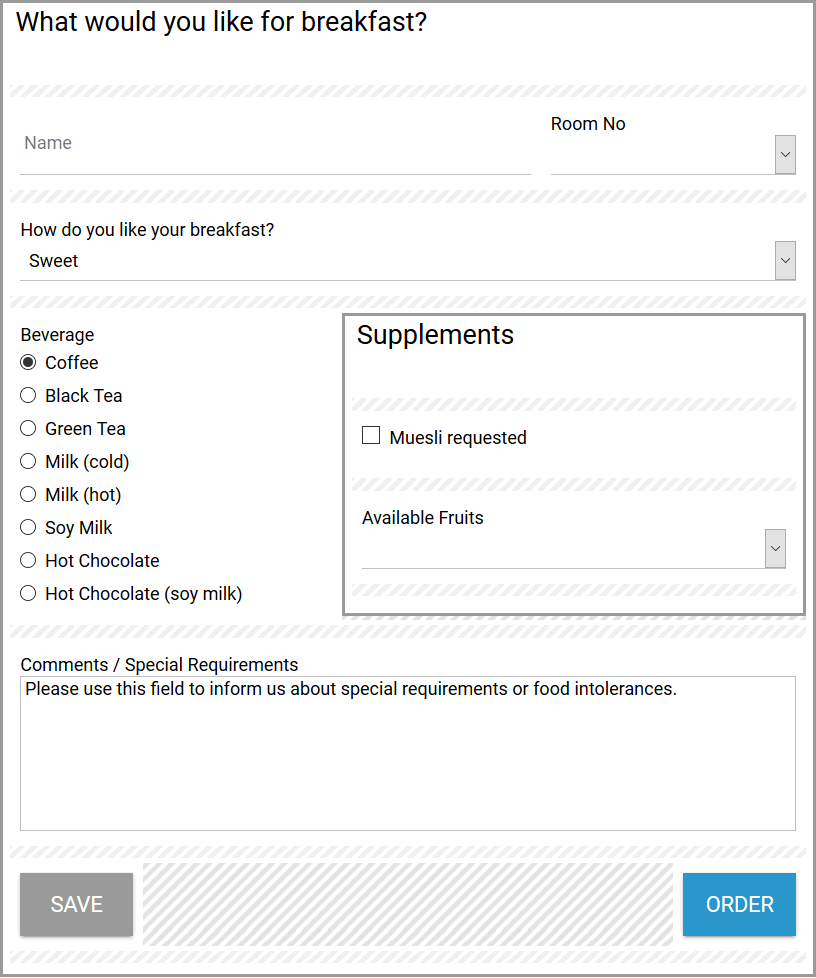Viewport: 816px width, 978px height.
Task: Select Soy Milk as beverage
Action: click(x=28, y=527)
